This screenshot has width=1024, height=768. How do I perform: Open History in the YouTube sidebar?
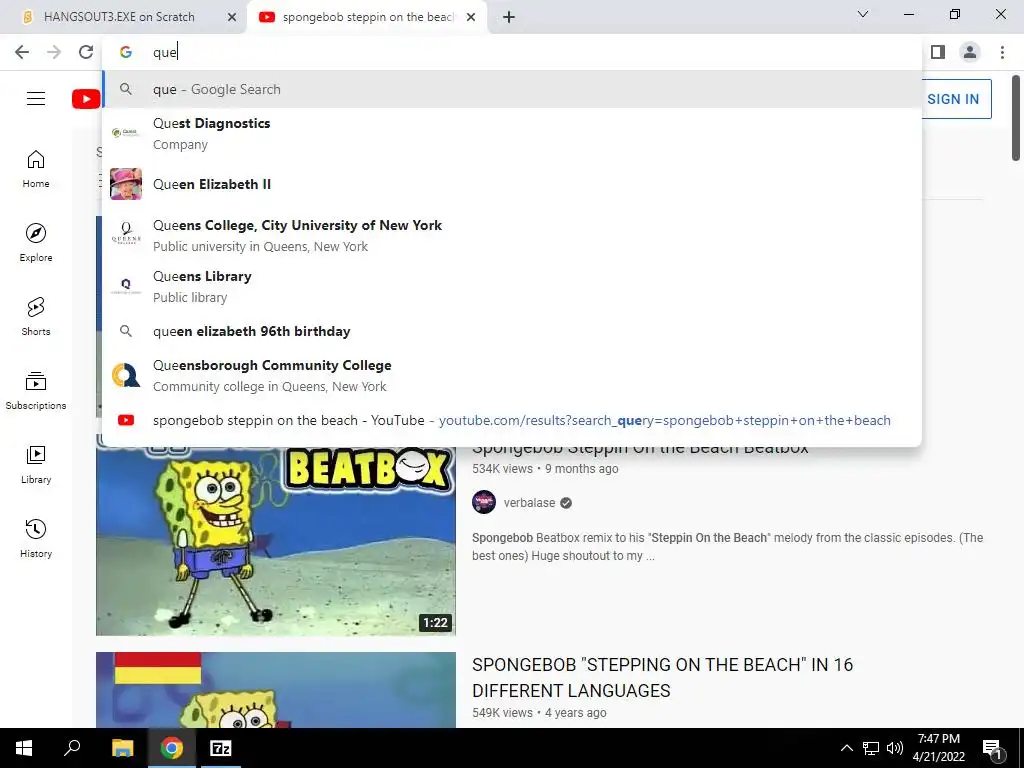(36, 538)
